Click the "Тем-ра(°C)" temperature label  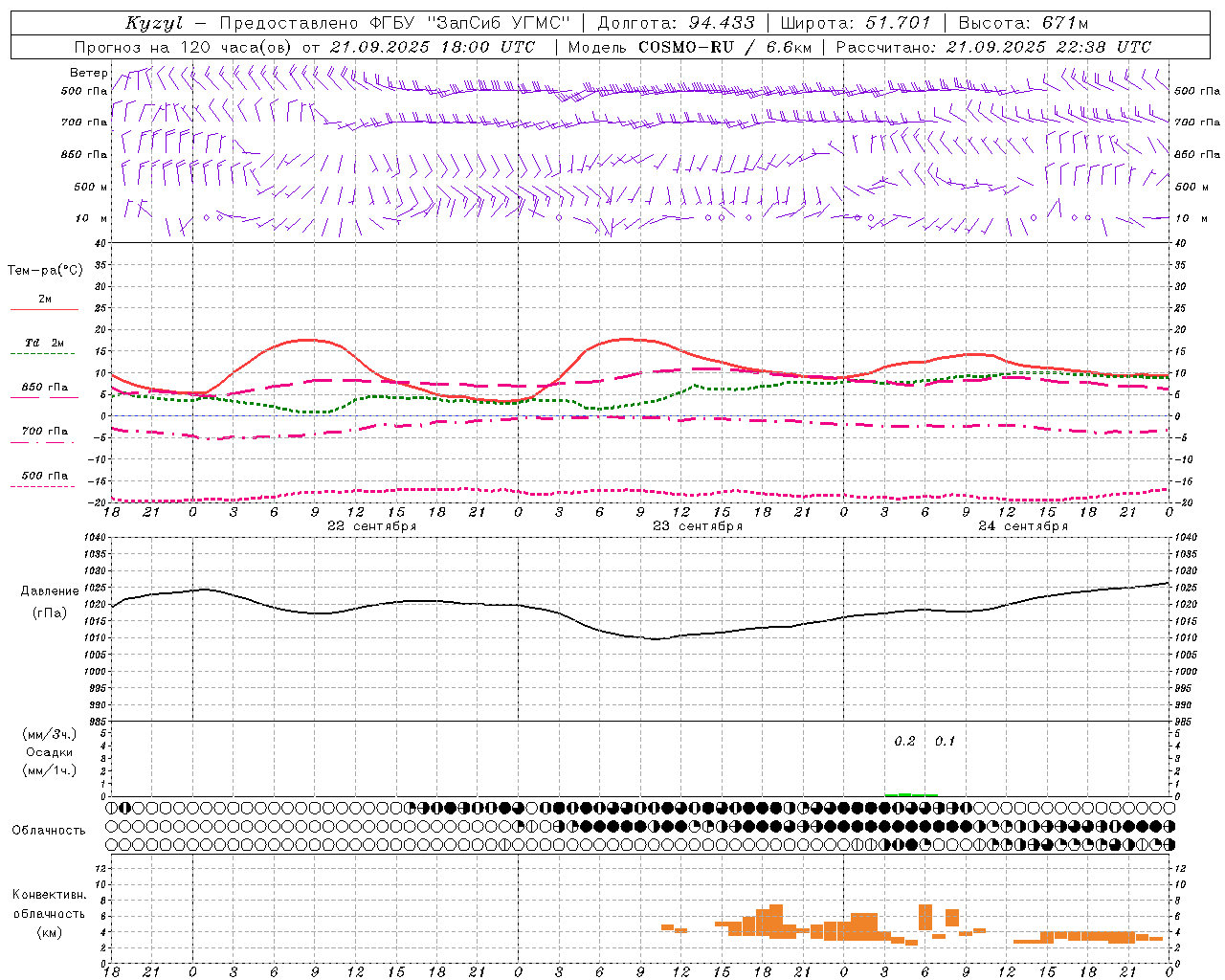(45, 270)
